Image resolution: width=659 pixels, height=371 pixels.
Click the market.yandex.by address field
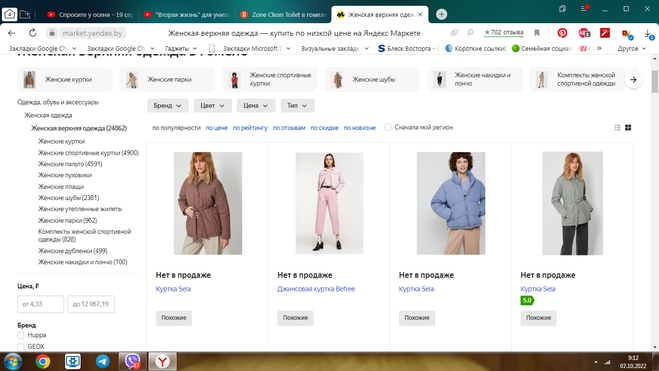(92, 33)
